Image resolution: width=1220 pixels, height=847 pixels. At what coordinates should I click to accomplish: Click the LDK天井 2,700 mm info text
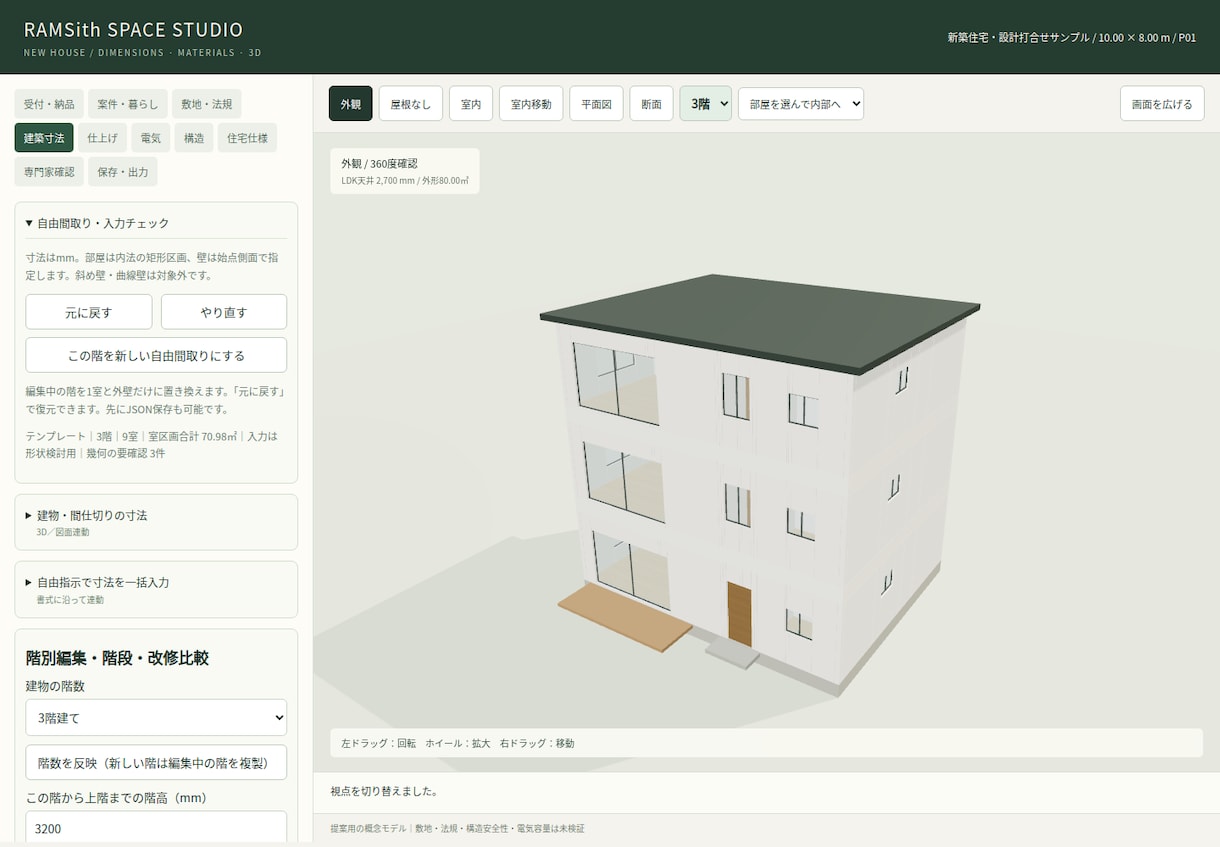[405, 181]
